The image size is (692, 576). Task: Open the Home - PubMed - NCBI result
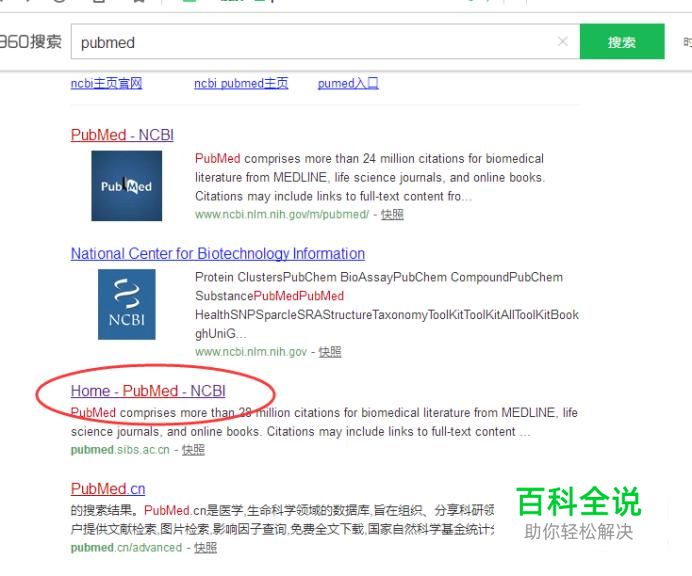(148, 391)
